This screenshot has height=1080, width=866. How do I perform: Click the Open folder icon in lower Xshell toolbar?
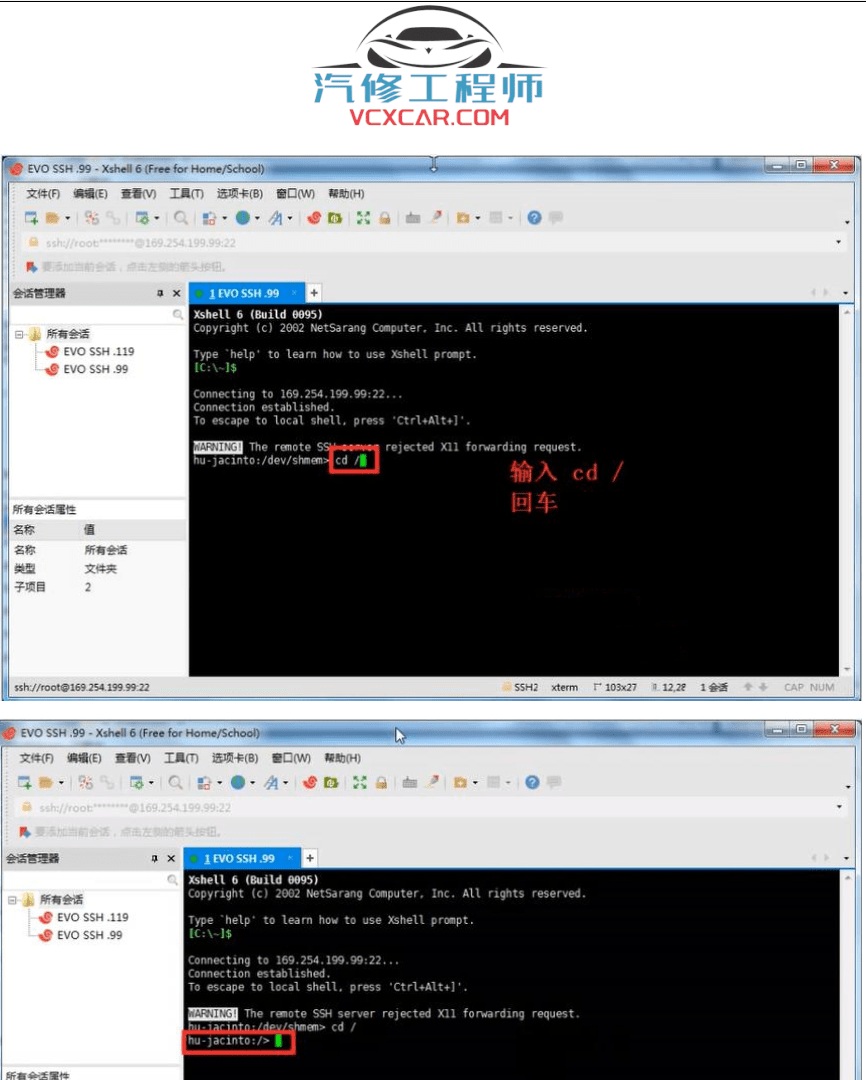point(46,782)
